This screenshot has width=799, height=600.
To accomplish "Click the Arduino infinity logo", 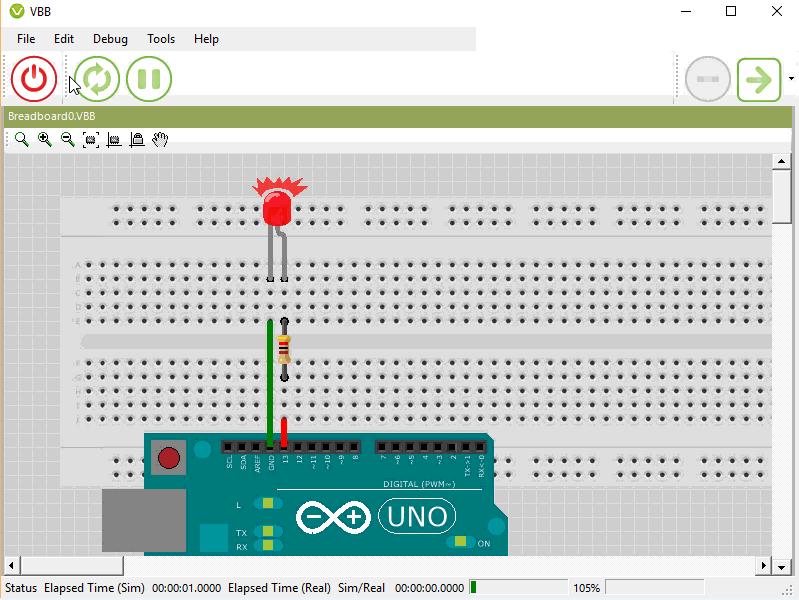I will click(333, 517).
